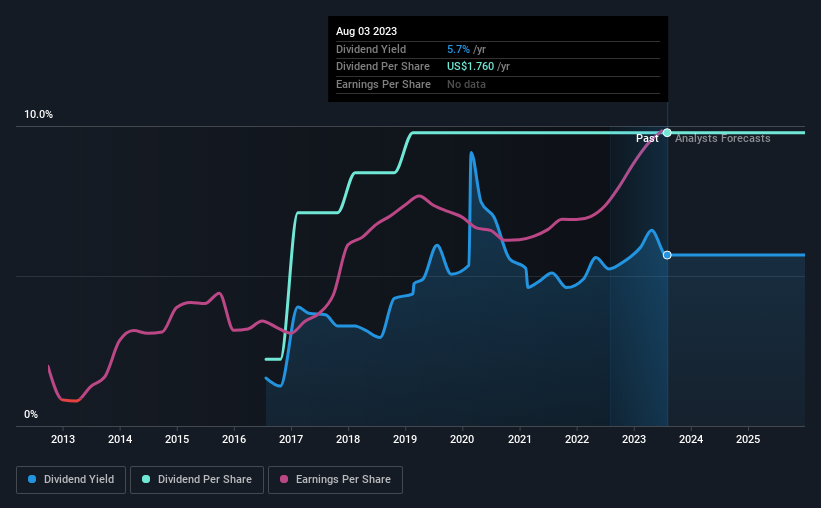Click the teal Dividend Per Share data marker
Image resolution: width=821 pixels, height=508 pixels.
667,133
